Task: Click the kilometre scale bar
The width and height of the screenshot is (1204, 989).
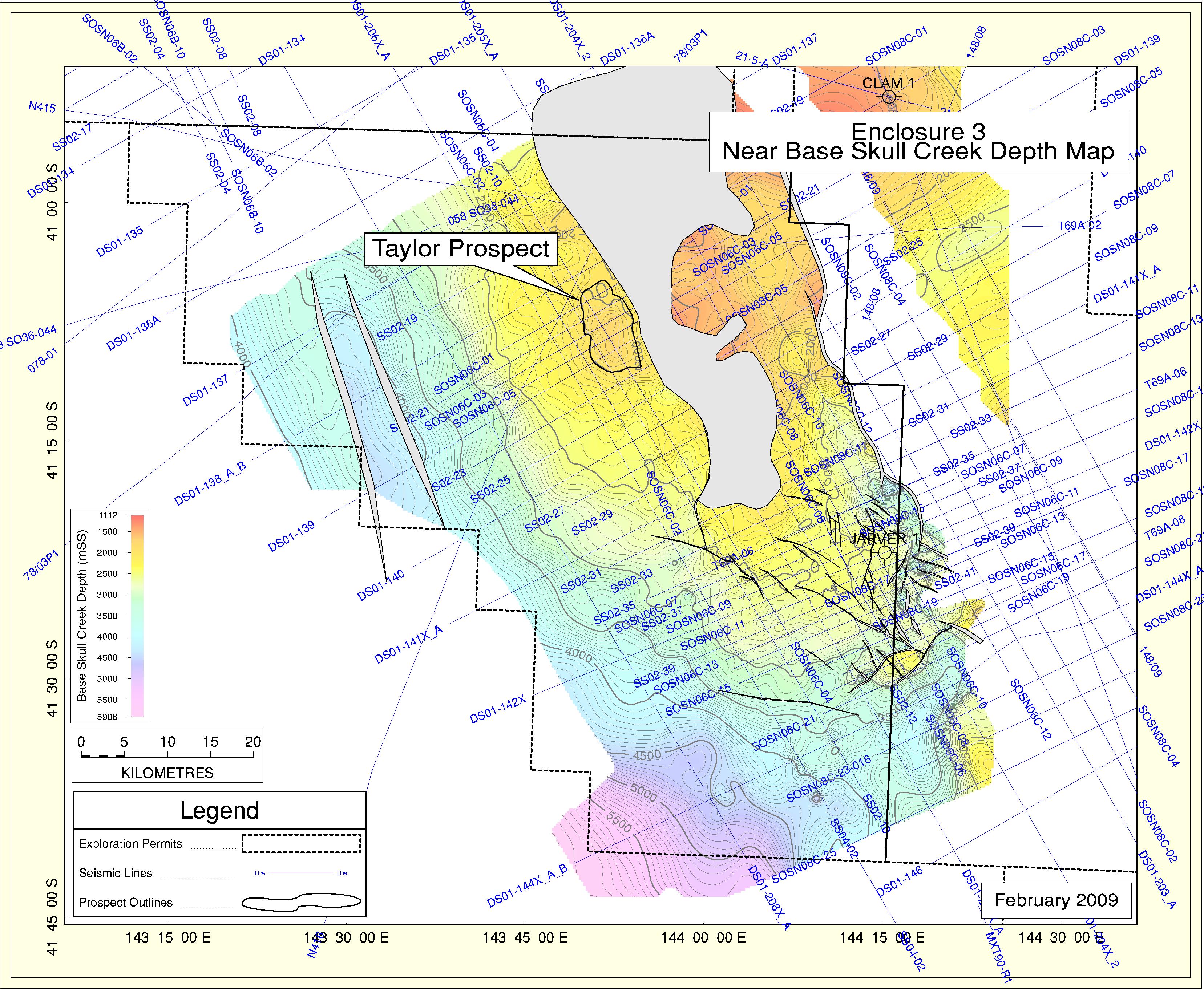Action: (167, 756)
